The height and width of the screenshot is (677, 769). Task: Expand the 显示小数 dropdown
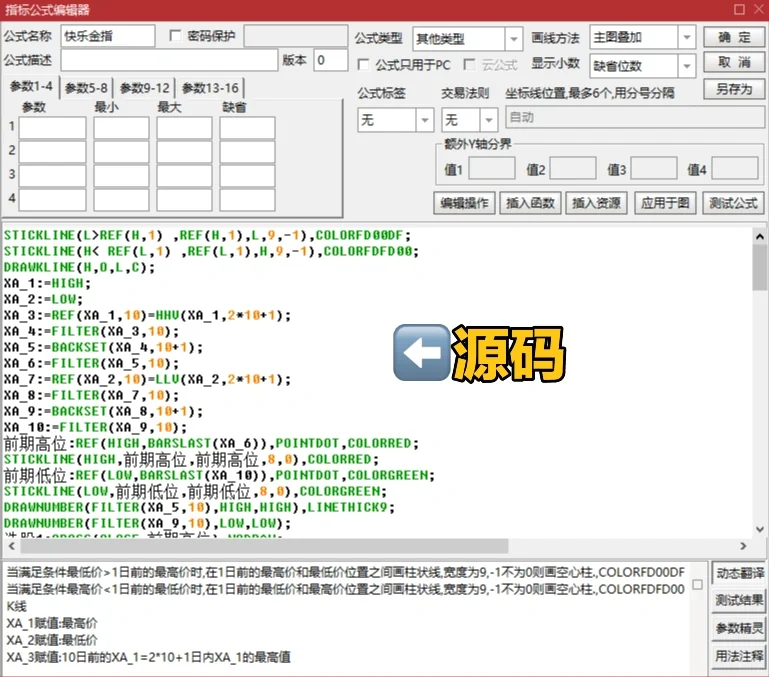click(x=687, y=66)
